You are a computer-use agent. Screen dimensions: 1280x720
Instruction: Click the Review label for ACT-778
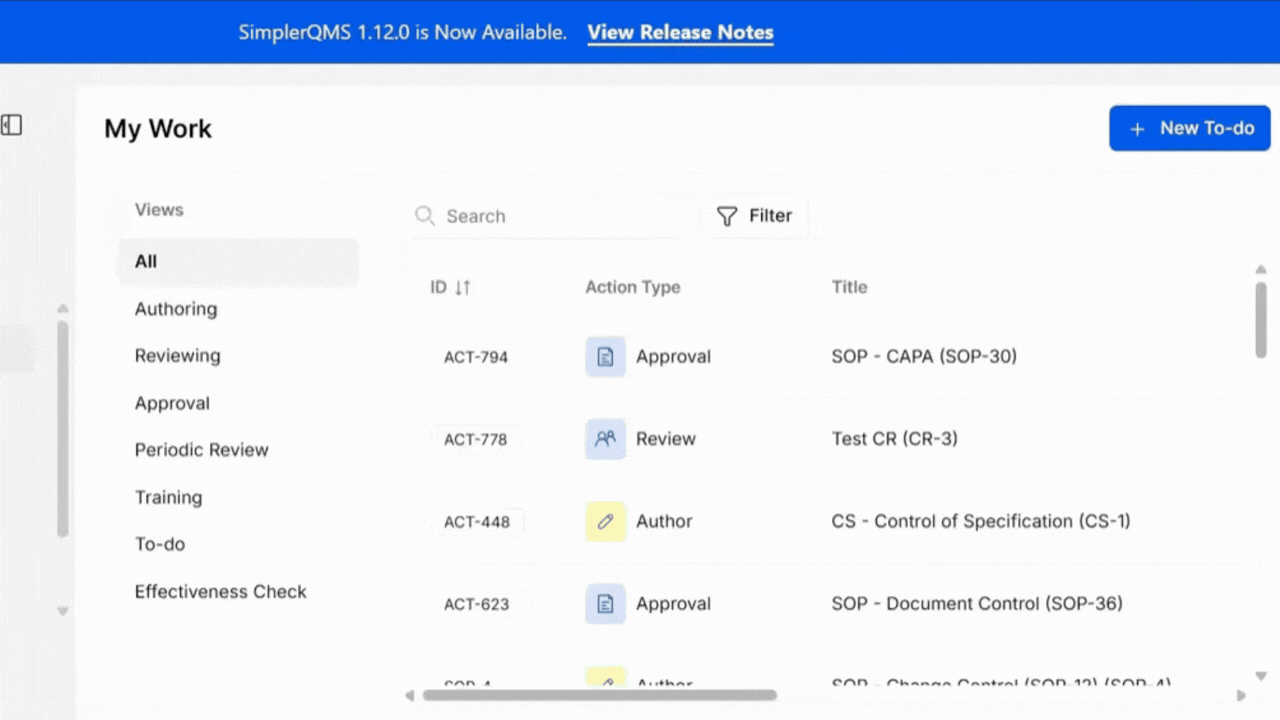(x=666, y=438)
